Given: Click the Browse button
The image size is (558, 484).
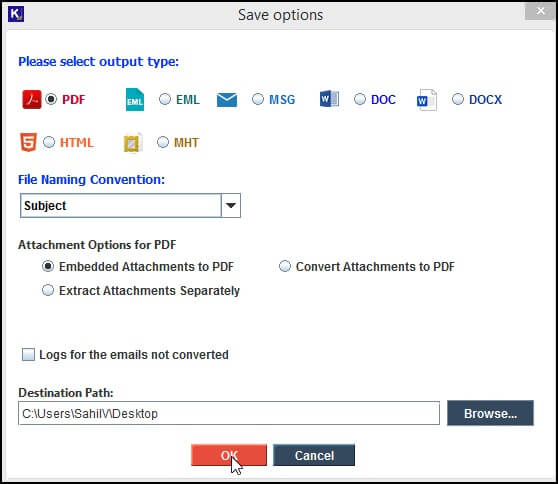Looking at the screenshot, I should [x=490, y=413].
